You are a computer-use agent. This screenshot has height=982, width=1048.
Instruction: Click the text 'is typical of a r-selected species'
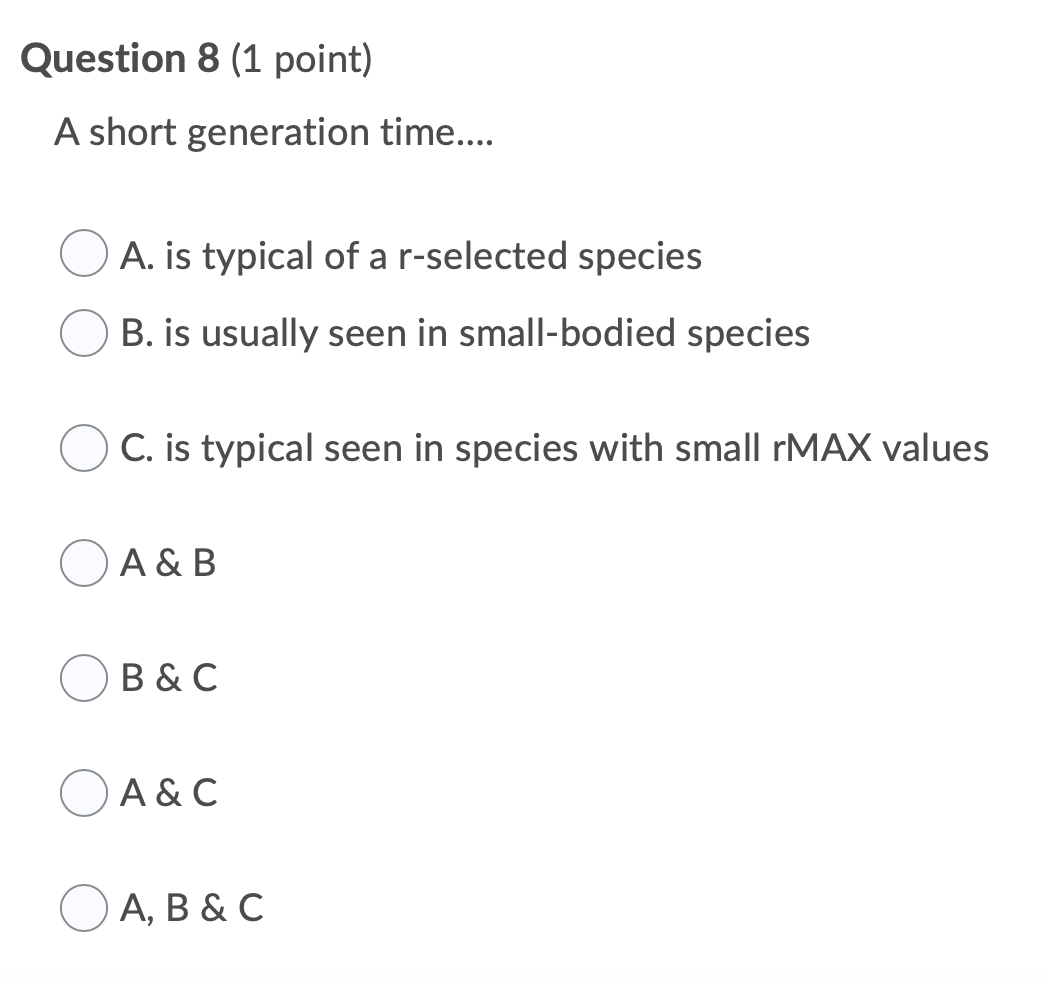click(410, 256)
